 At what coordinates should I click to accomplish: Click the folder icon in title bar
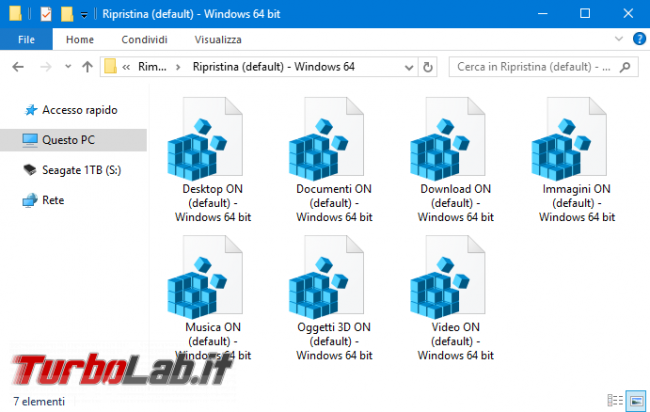15,13
